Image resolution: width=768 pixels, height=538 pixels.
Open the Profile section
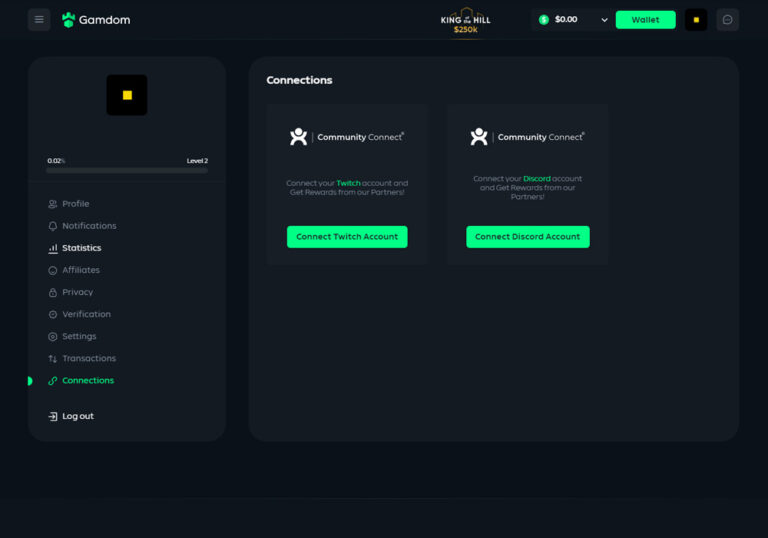pos(76,204)
